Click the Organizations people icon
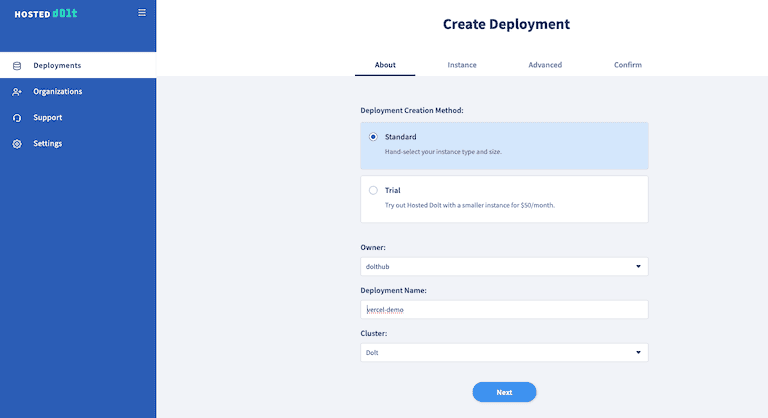The image size is (768, 418). [17, 92]
